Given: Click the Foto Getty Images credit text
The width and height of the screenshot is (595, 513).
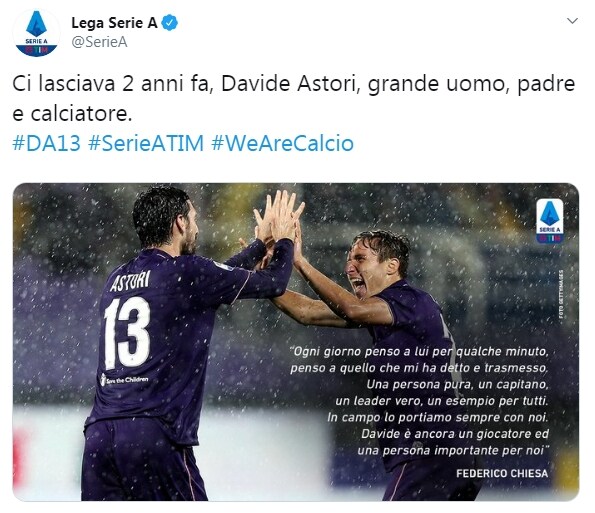Looking at the screenshot, I should (561, 294).
